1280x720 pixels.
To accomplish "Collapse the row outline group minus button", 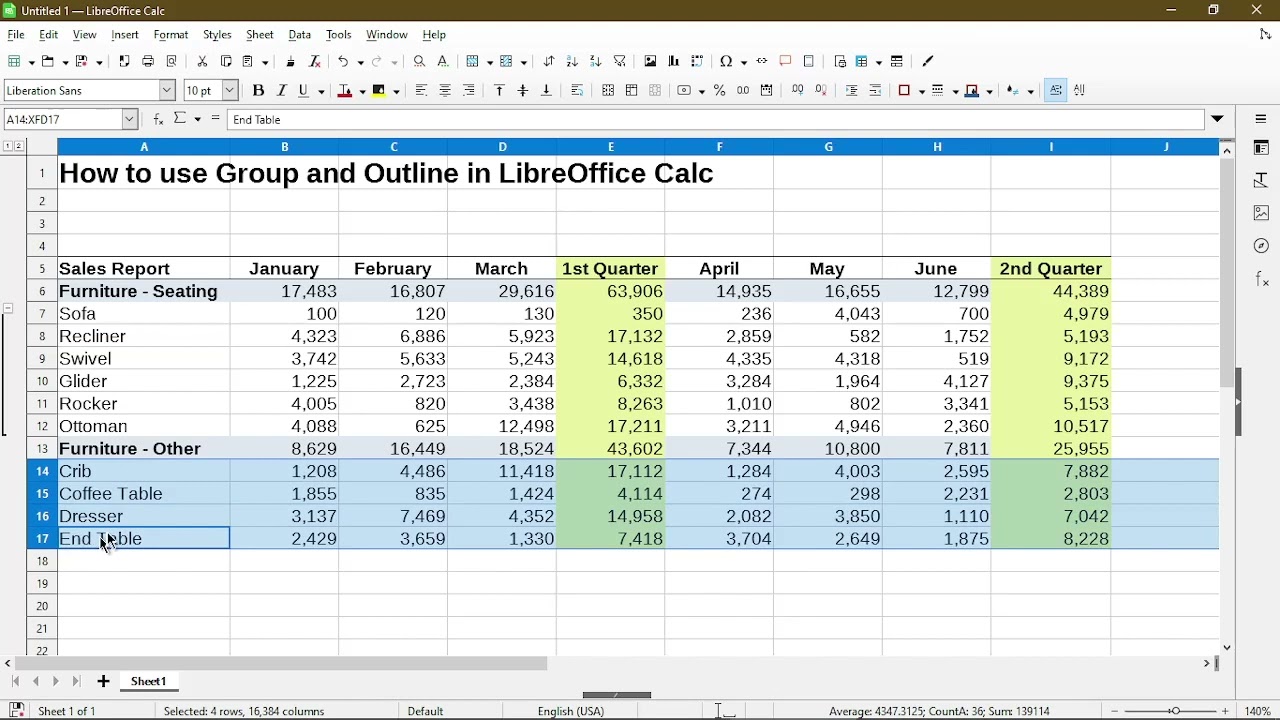I will pyautogui.click(x=8, y=309).
